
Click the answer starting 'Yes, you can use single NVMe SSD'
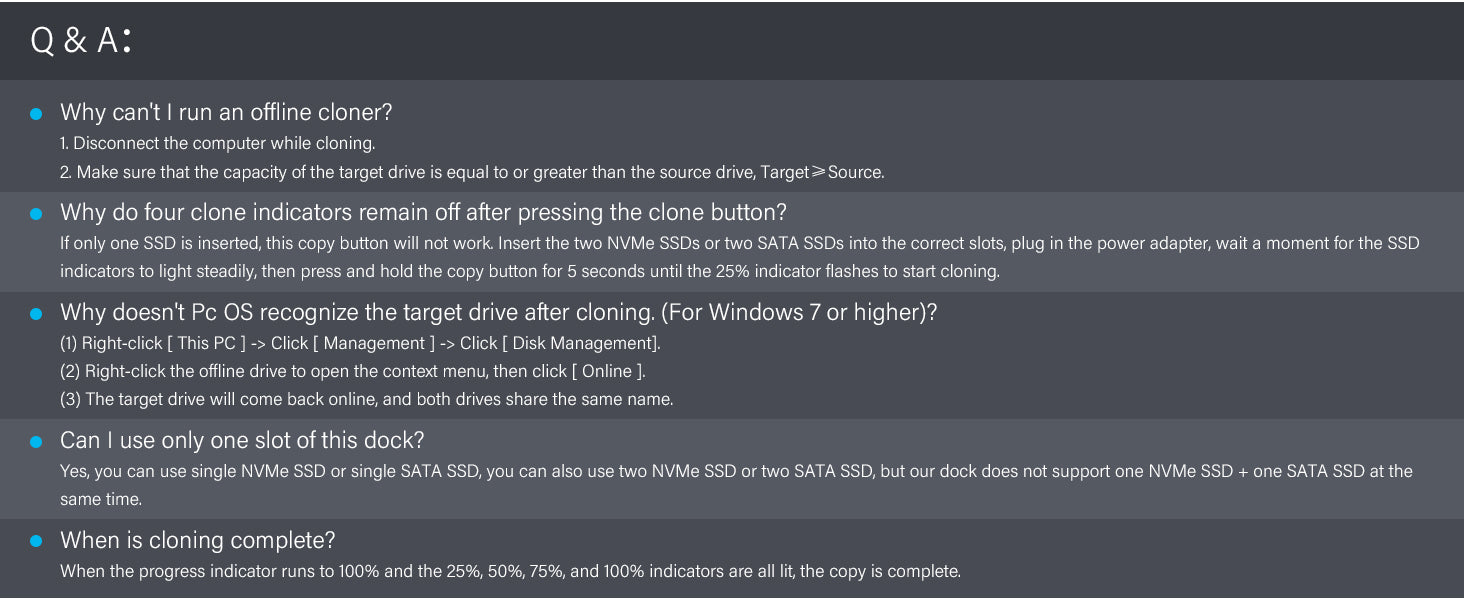point(736,485)
